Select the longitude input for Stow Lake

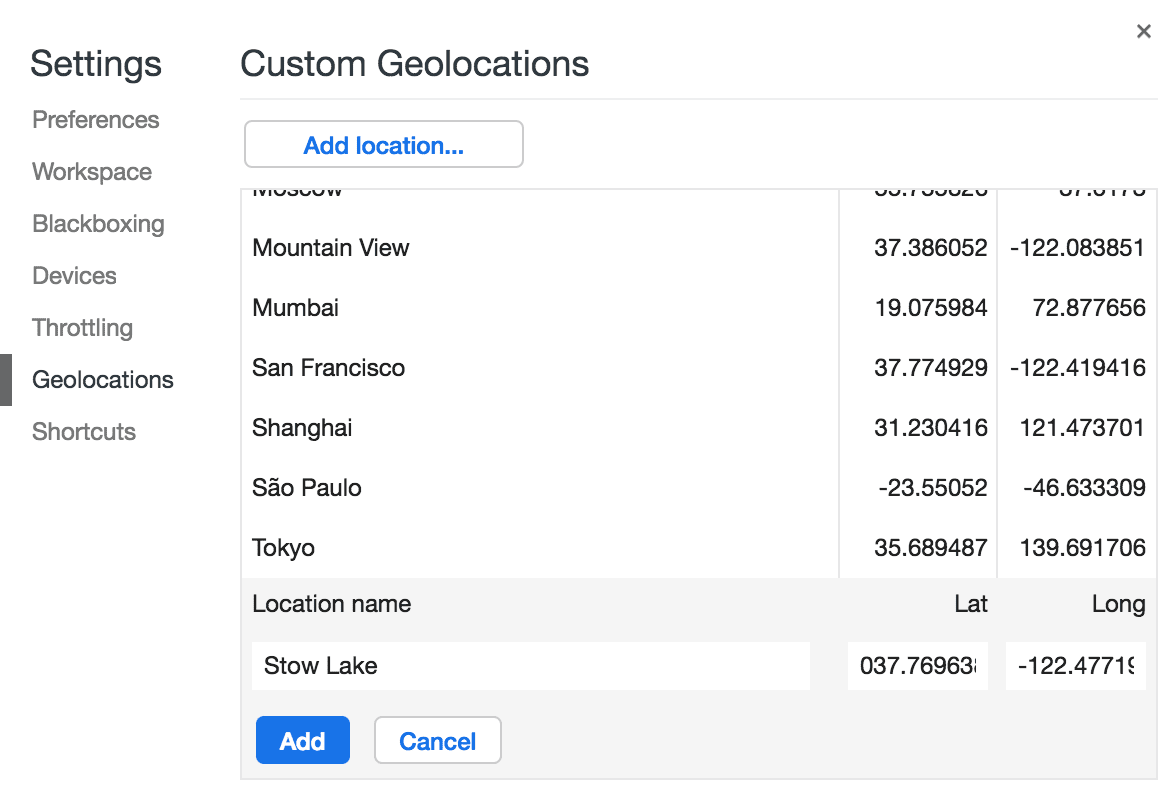(1076, 665)
